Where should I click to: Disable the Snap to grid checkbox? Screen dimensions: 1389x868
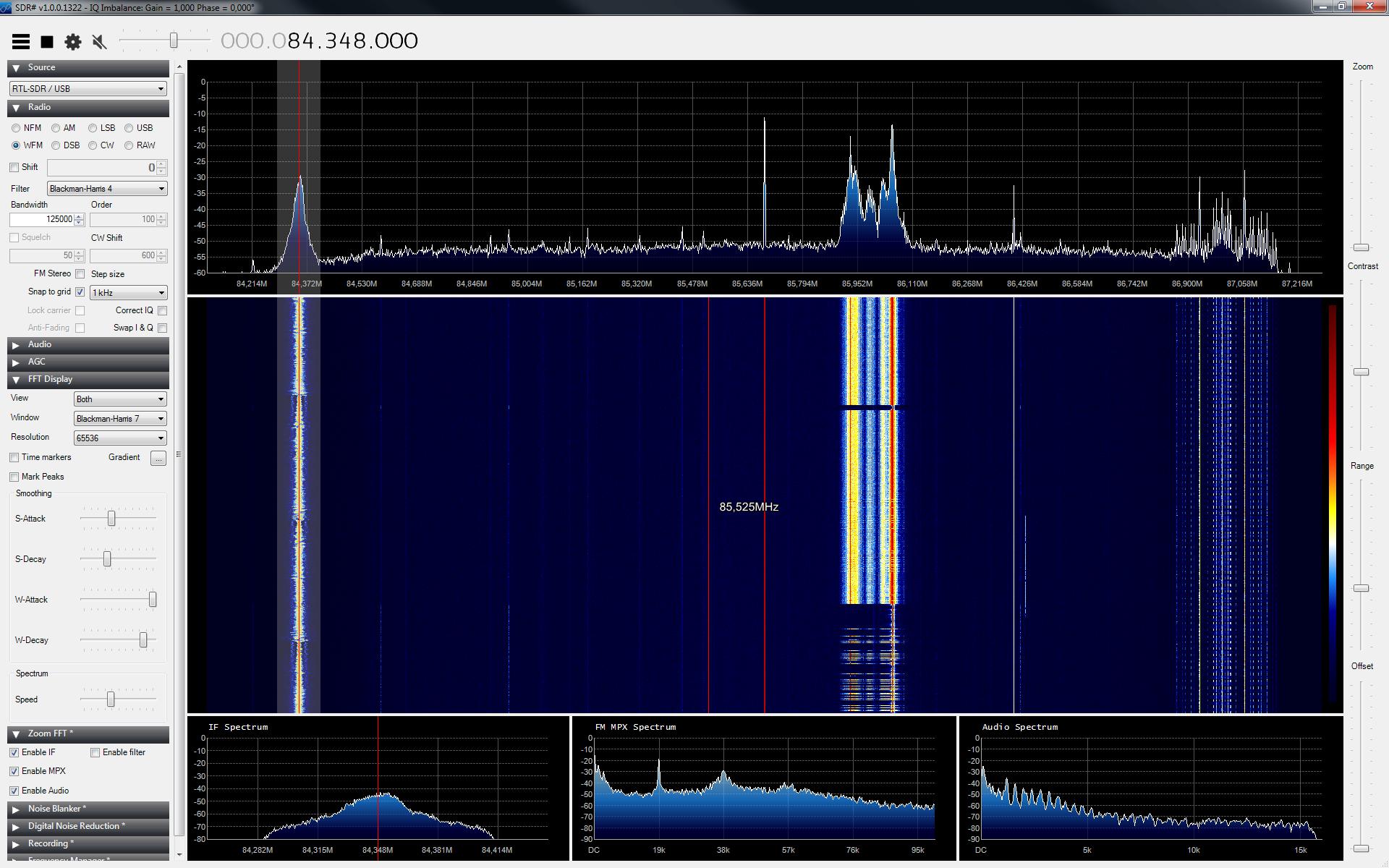tap(80, 292)
